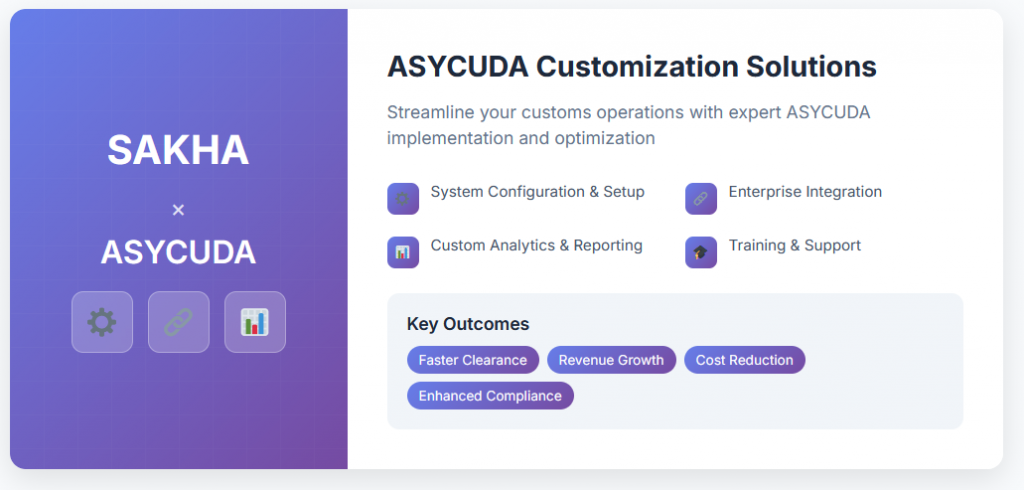The height and width of the screenshot is (490, 1024).
Task: Click the Custom Analytics & Reporting chart icon
Action: coord(403,252)
